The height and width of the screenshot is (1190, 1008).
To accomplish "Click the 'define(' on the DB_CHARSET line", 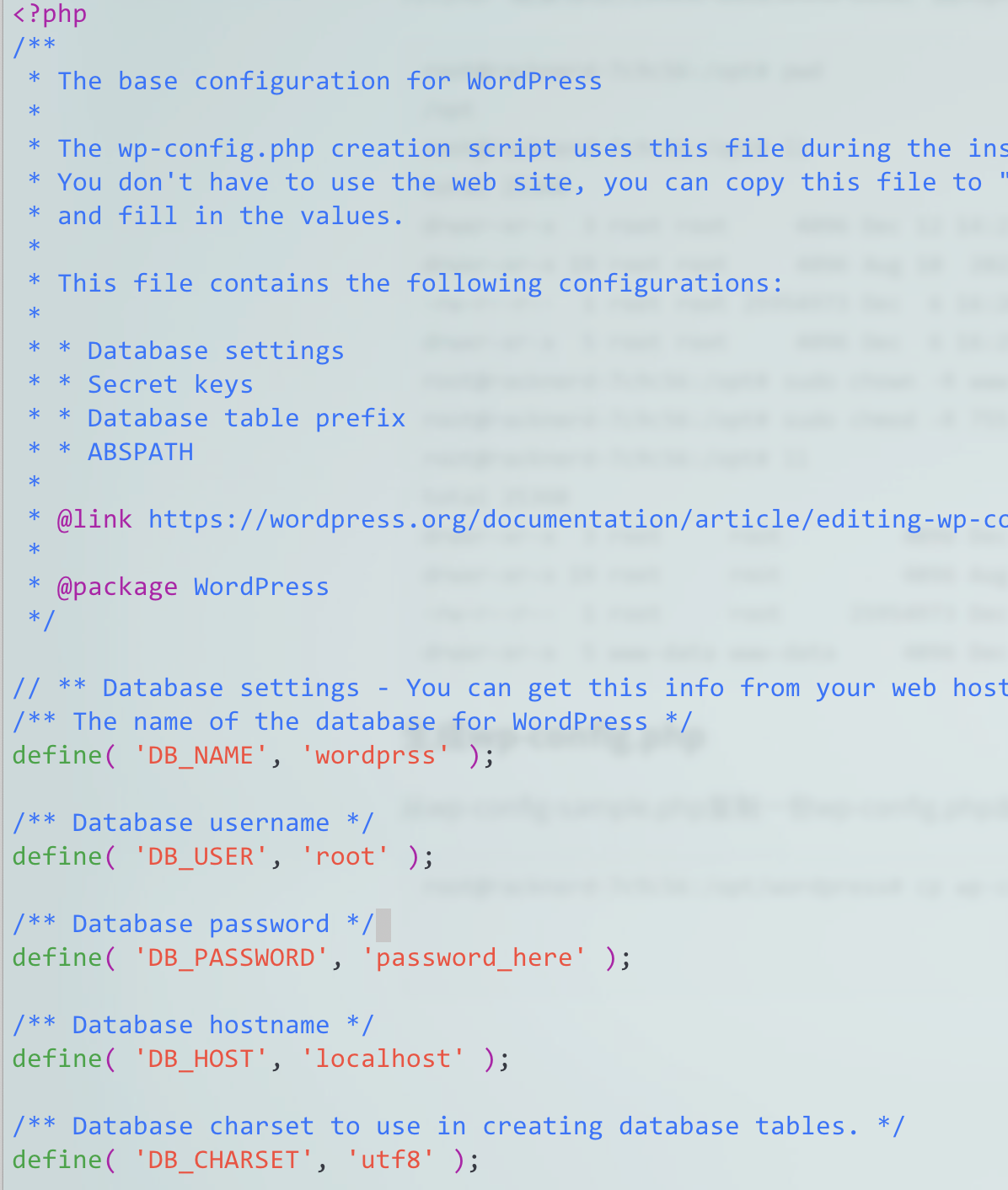I will (x=64, y=1160).
